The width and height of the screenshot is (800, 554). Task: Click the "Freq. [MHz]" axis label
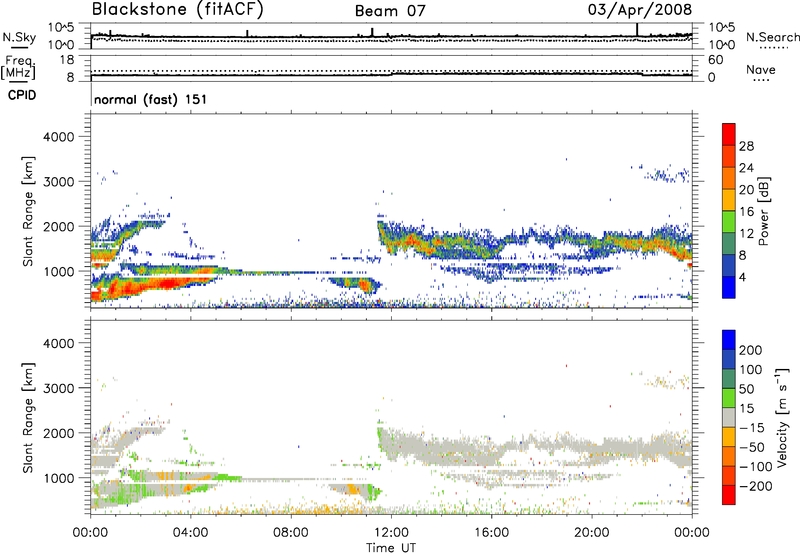tap(18, 67)
